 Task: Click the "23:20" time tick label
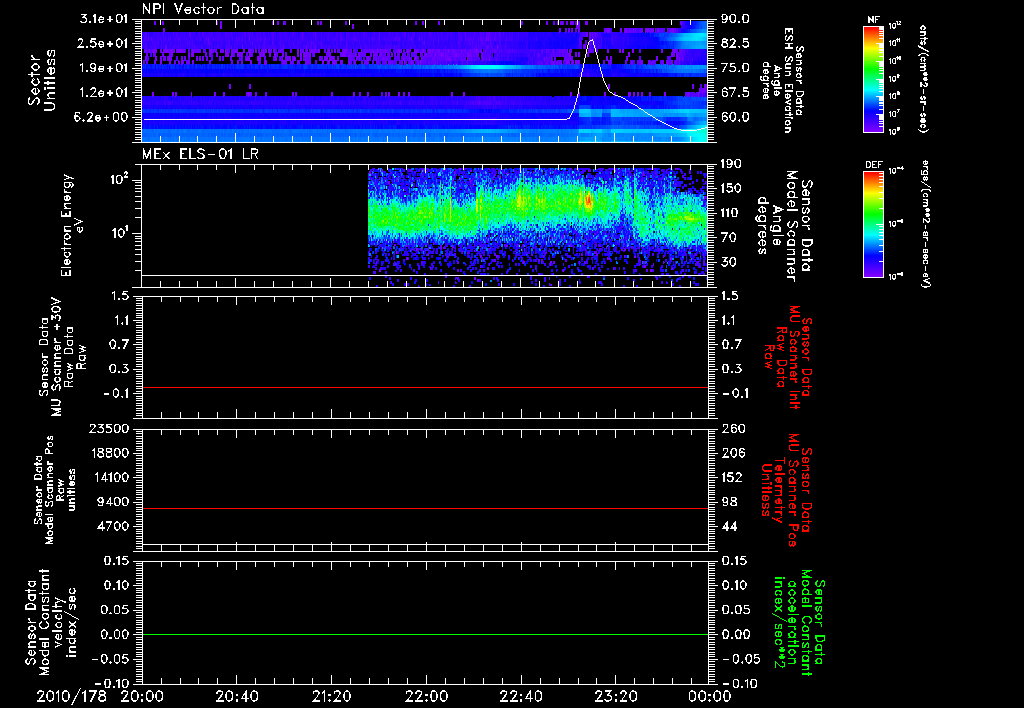(615, 696)
